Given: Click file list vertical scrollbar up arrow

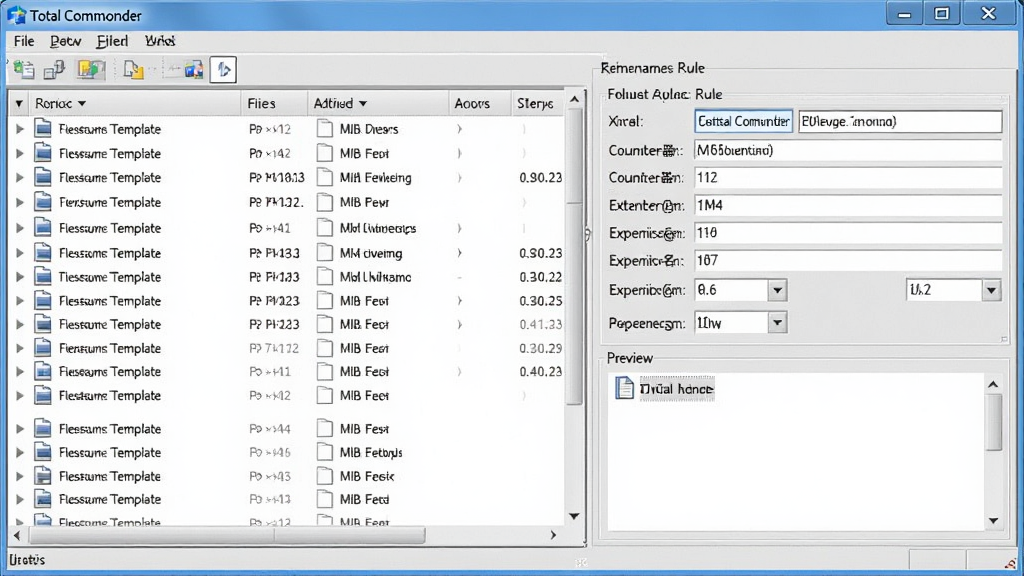Looking at the screenshot, I should pos(574,99).
